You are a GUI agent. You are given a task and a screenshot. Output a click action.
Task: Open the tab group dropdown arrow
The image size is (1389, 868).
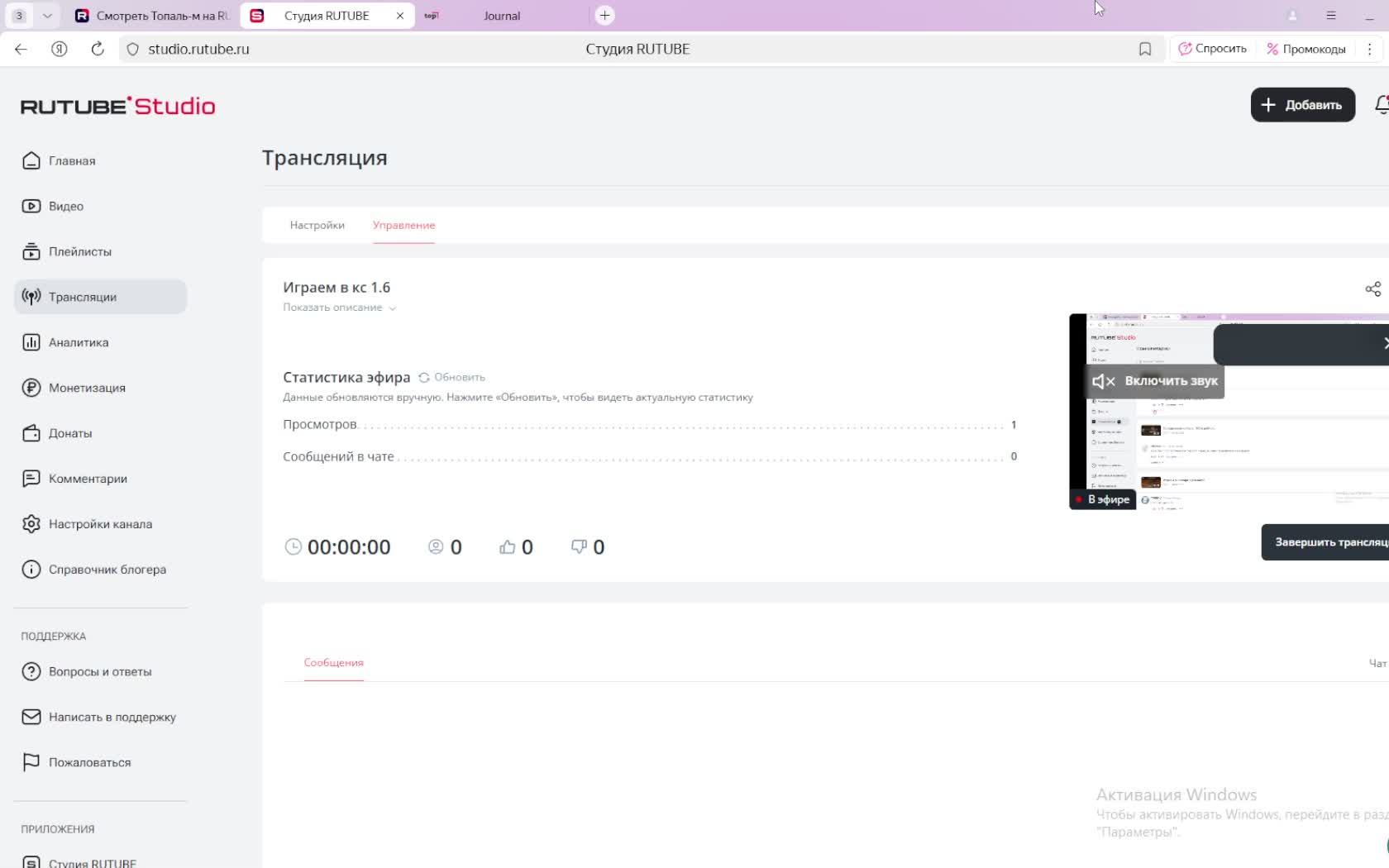[47, 15]
